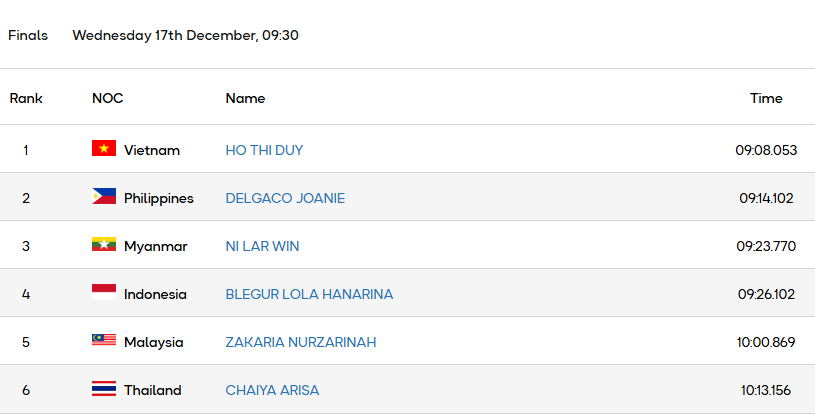Click the Vietnam flag icon
The width and height of the screenshot is (815, 414).
click(x=104, y=149)
